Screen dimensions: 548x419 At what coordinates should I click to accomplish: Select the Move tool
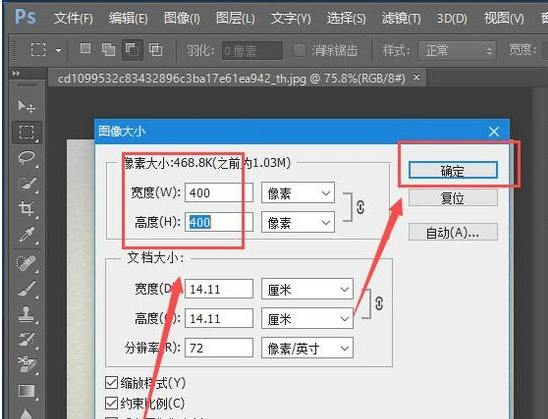point(26,106)
